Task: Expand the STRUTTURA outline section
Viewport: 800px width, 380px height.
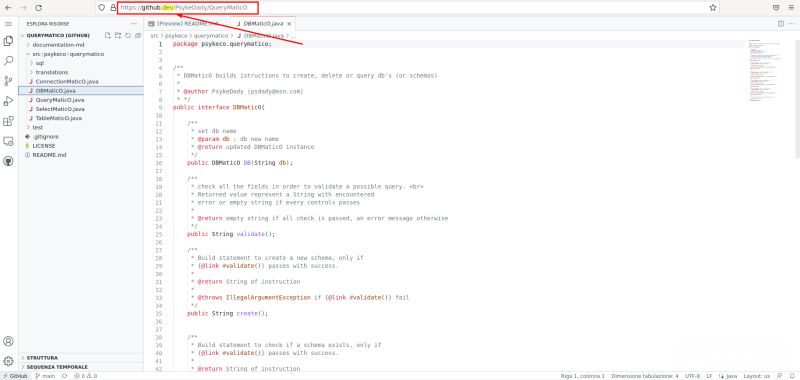Action: tap(42, 358)
